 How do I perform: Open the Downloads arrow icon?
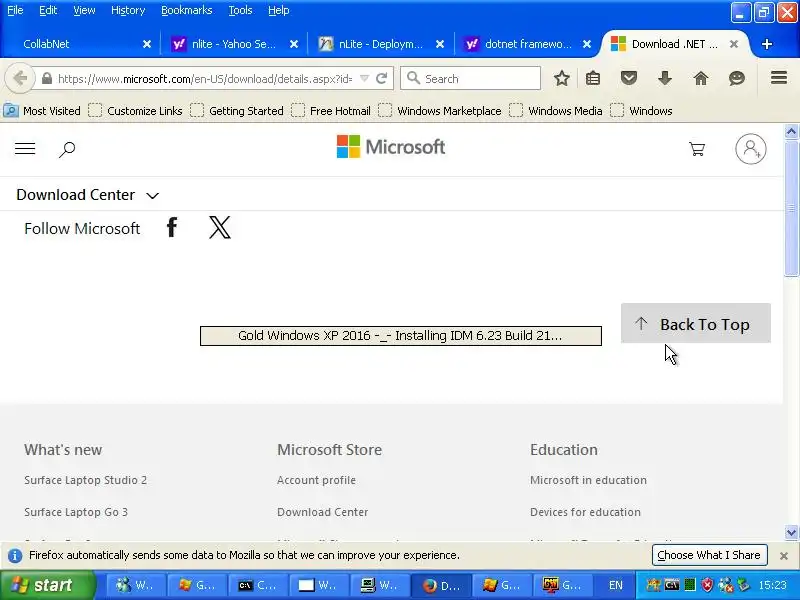click(x=665, y=79)
